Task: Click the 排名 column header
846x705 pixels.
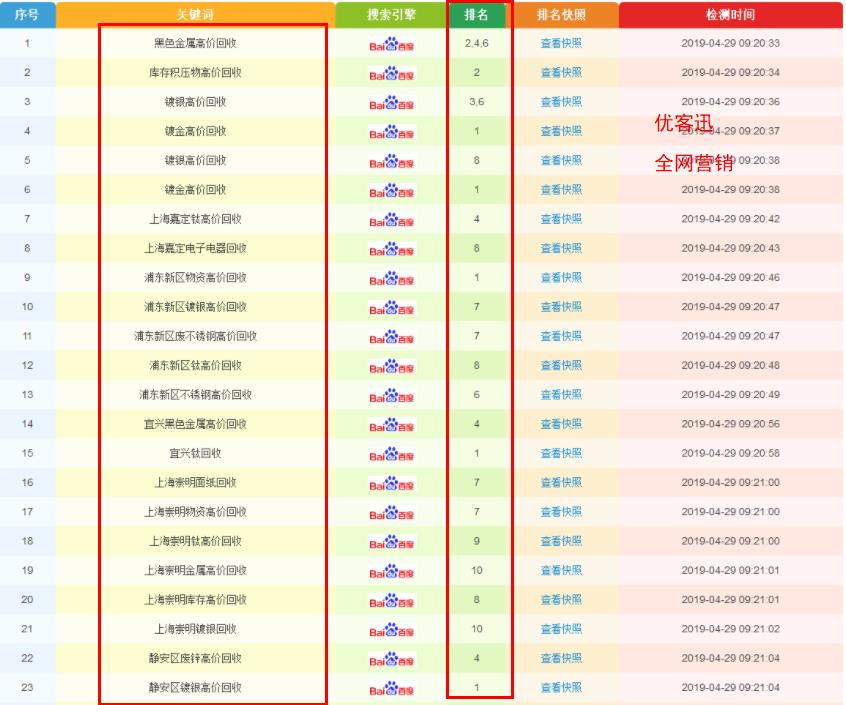Action: (x=476, y=15)
